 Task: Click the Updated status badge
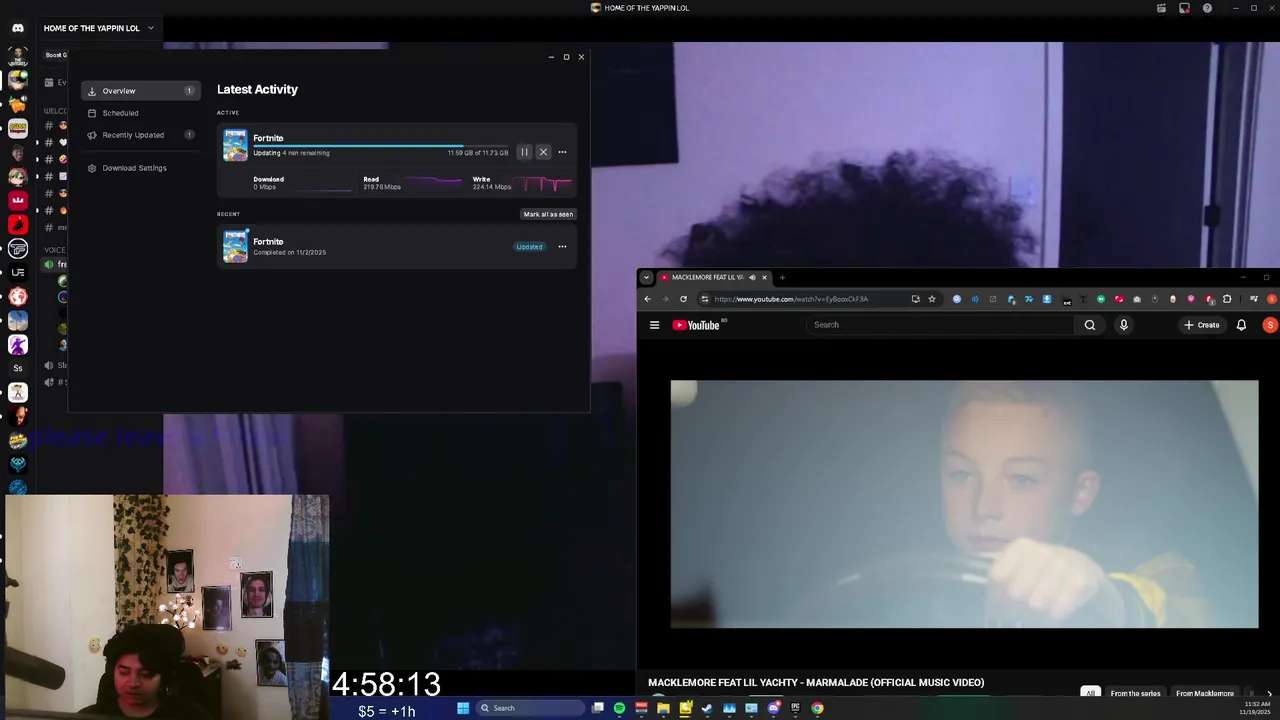tap(529, 247)
